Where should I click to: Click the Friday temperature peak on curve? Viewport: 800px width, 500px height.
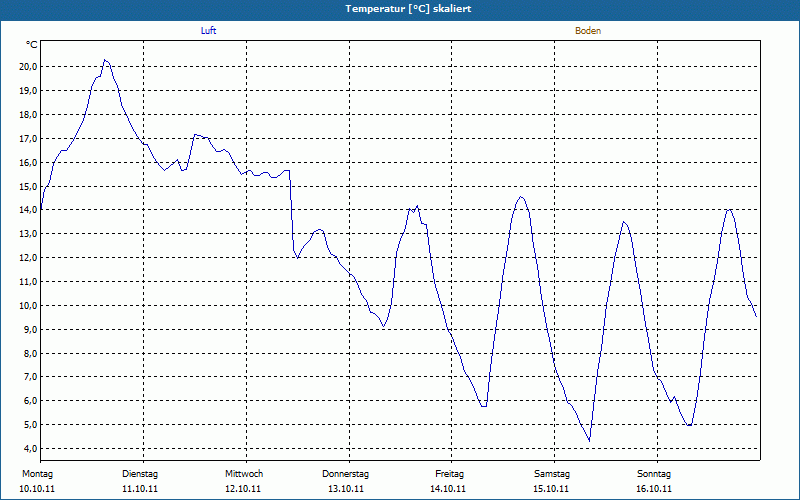tap(521, 196)
